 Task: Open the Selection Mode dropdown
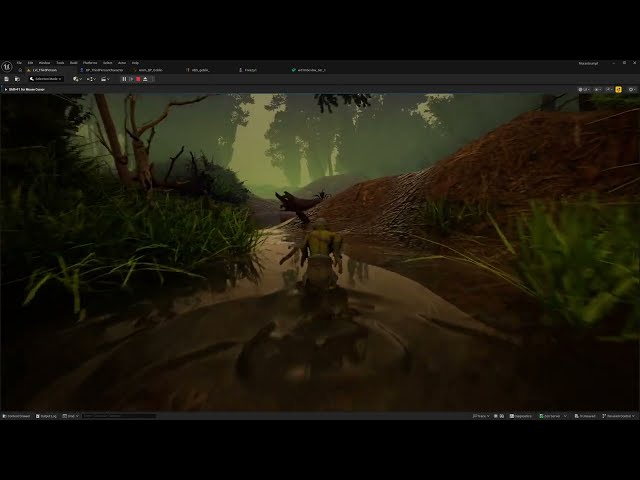[46, 79]
